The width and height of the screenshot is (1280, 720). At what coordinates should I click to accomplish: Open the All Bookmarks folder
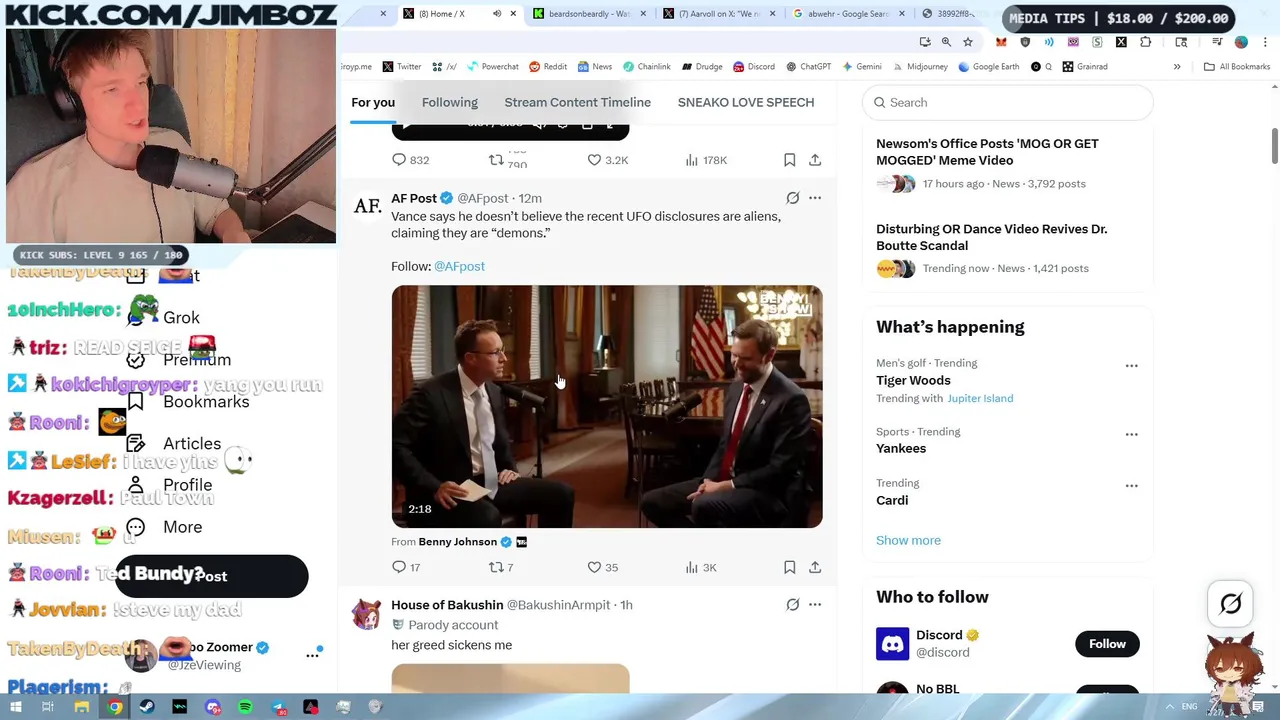pos(1237,67)
